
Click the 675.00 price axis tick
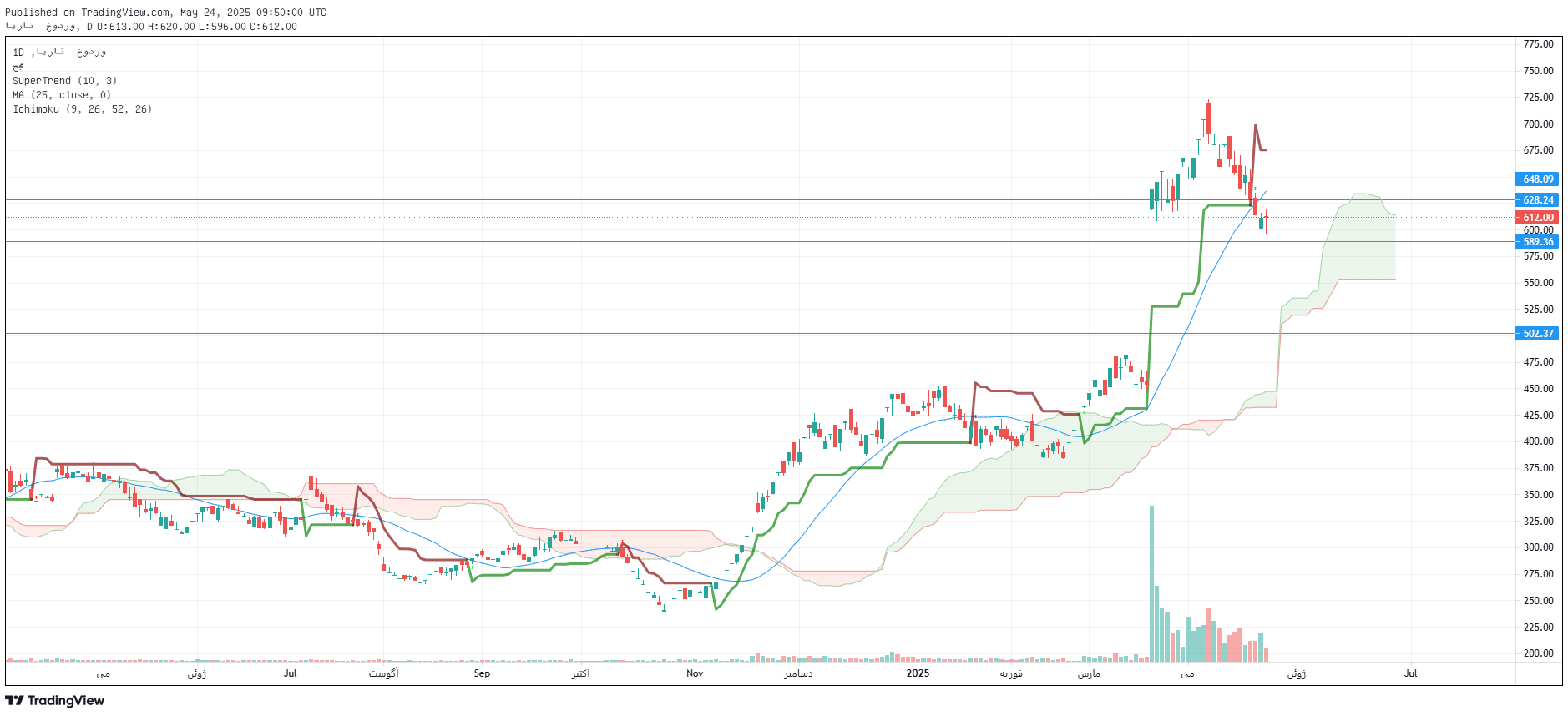pos(1538,150)
